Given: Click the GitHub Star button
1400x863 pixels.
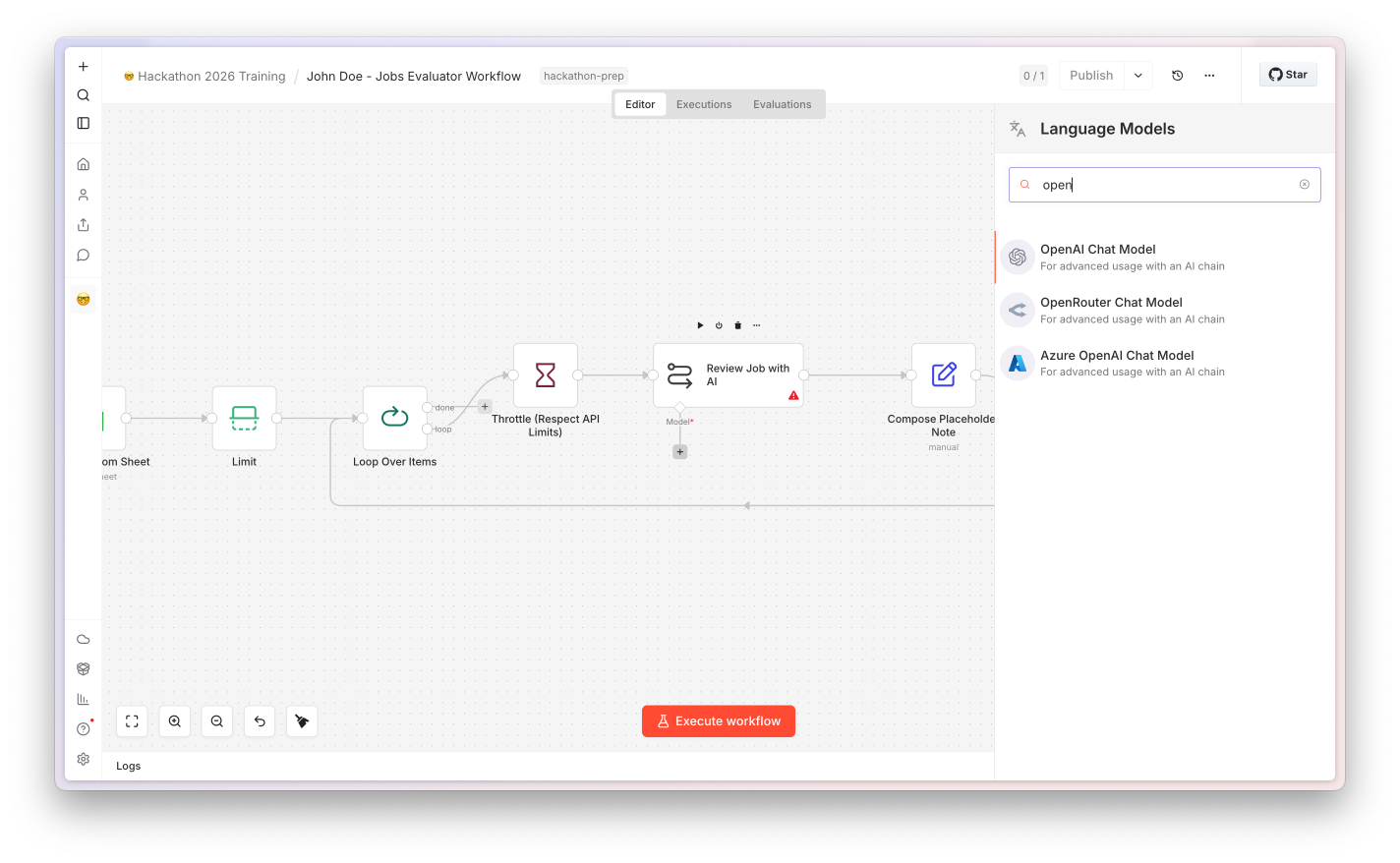Looking at the screenshot, I should (x=1288, y=75).
